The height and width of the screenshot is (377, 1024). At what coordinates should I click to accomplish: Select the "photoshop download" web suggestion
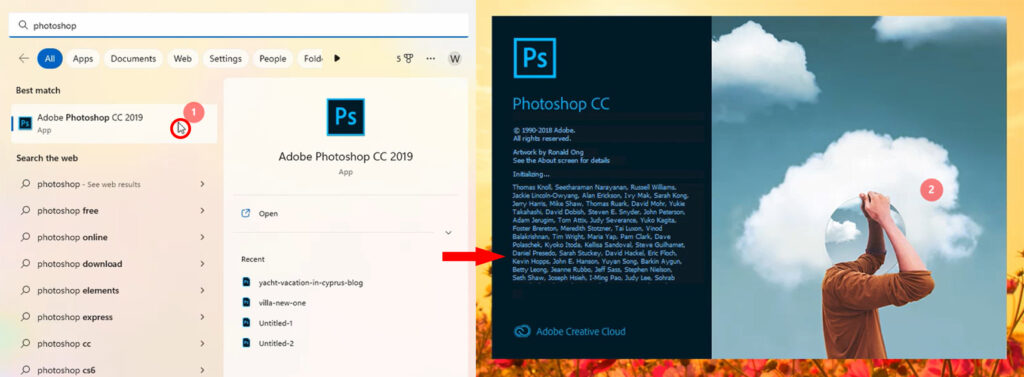click(113, 264)
